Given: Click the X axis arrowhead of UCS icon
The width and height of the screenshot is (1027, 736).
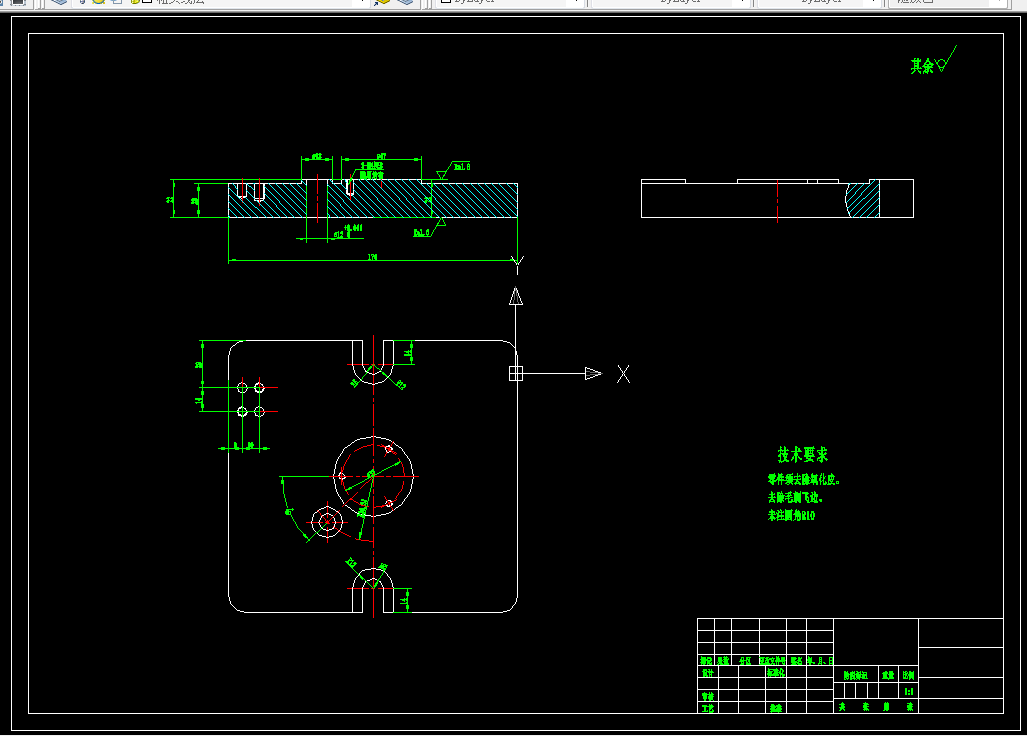Looking at the screenshot, I should (593, 373).
